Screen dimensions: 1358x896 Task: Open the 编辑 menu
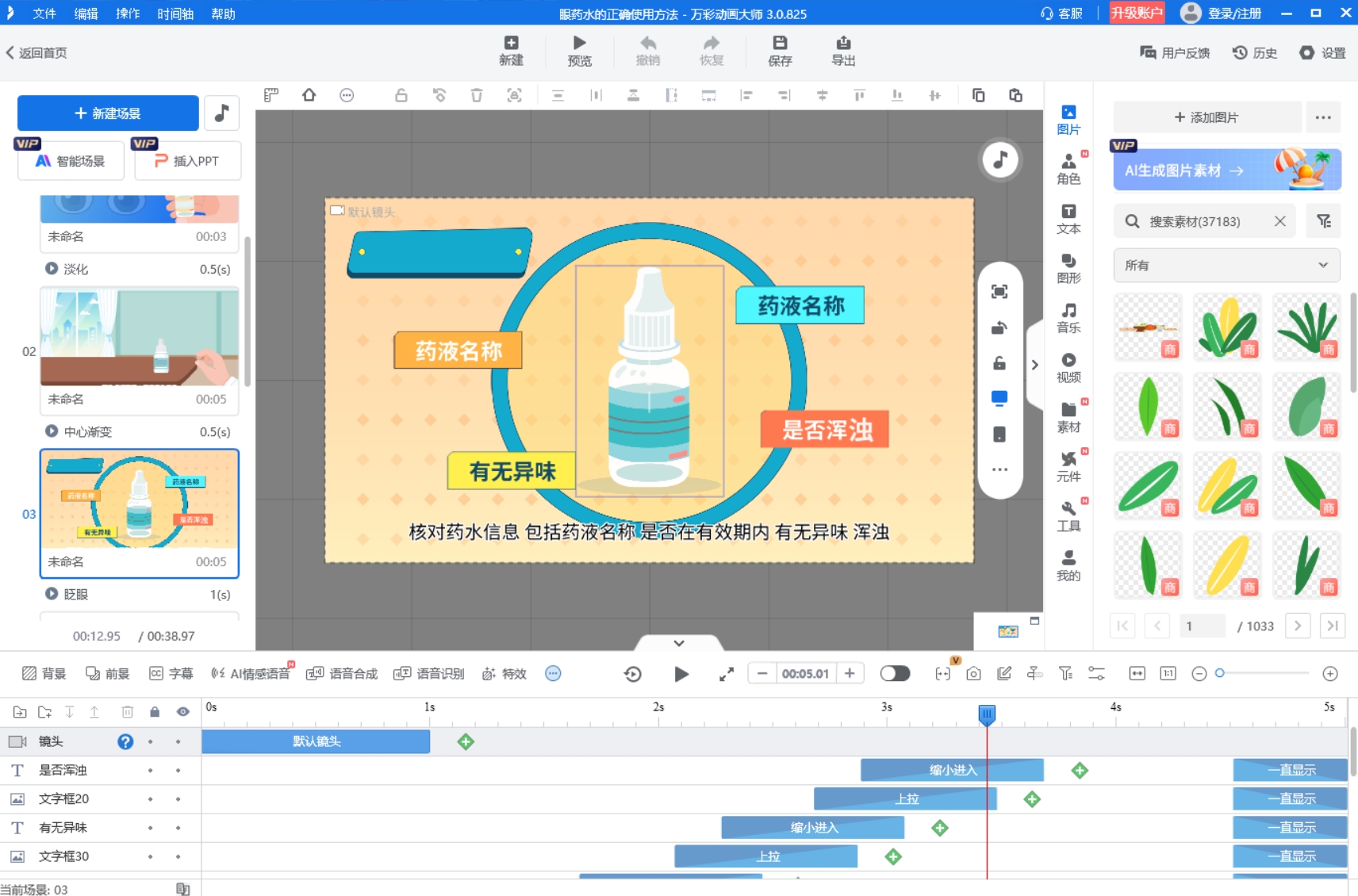pos(86,13)
